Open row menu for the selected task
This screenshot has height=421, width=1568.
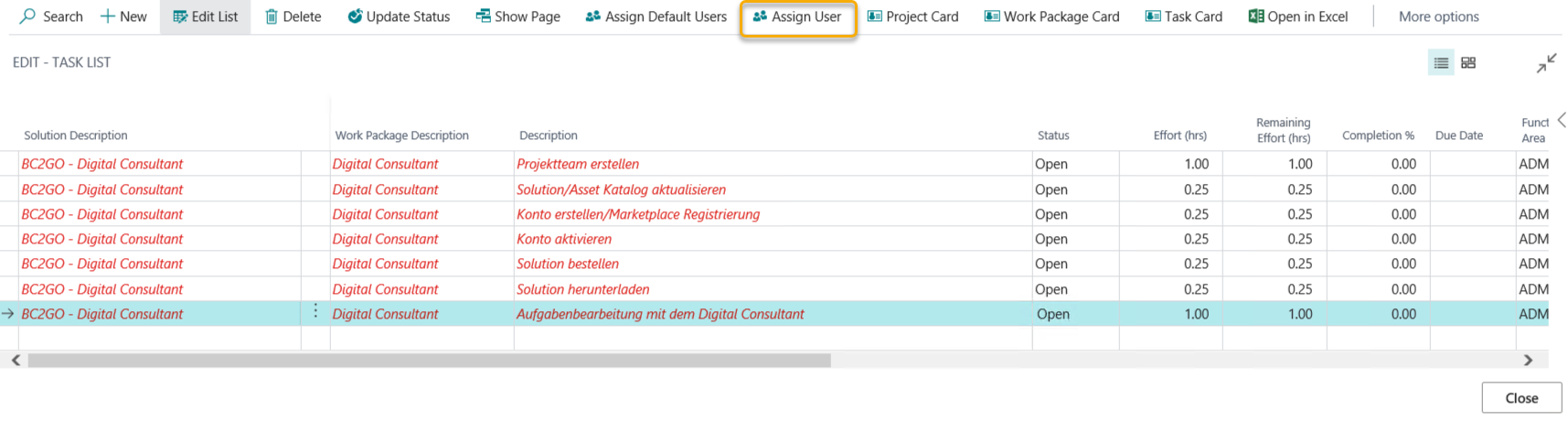pos(315,312)
